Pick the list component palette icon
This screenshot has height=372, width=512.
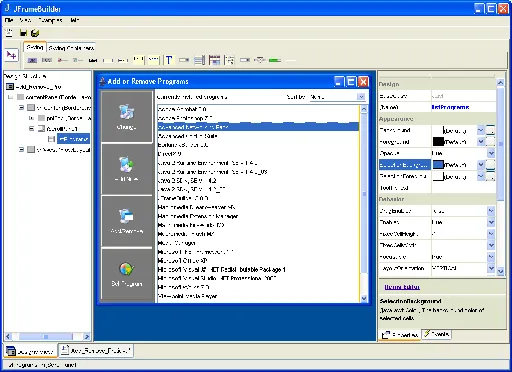[199, 60]
